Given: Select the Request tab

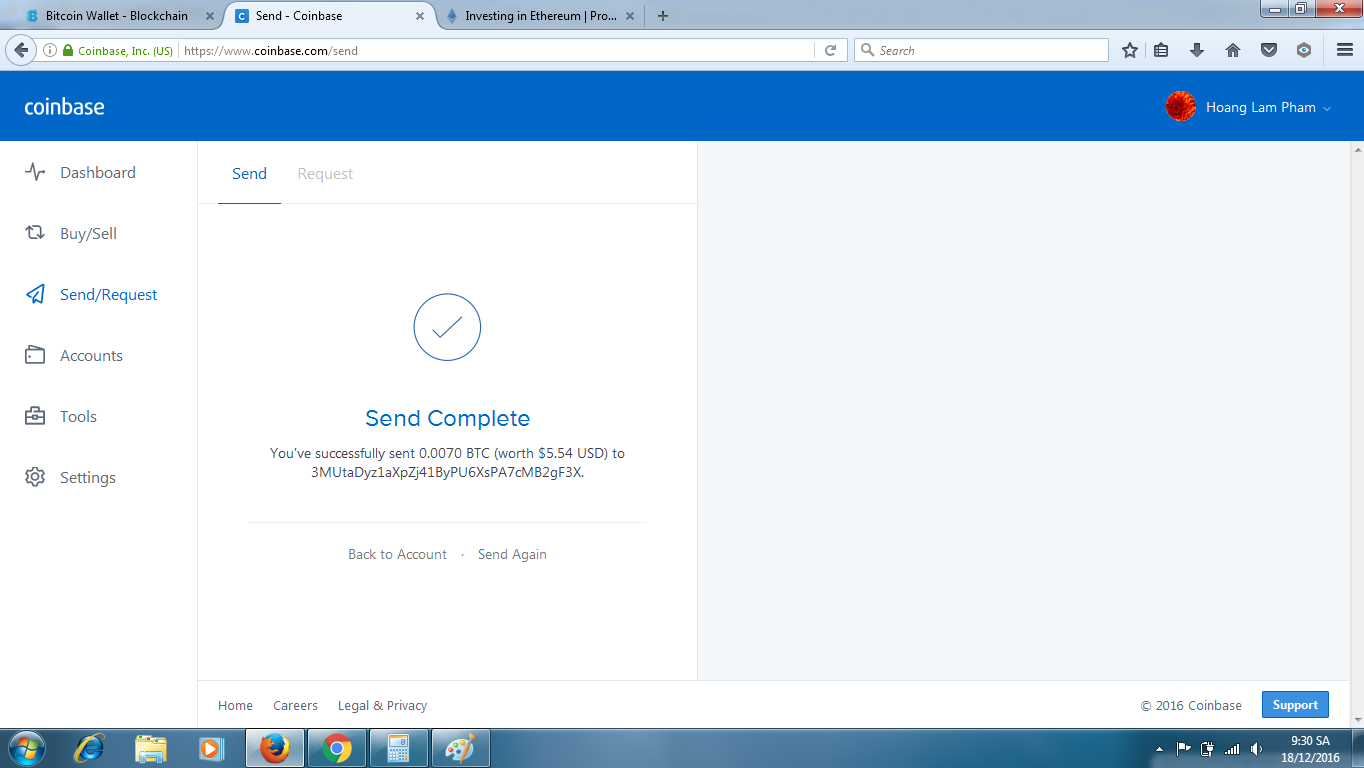Looking at the screenshot, I should click(x=325, y=173).
